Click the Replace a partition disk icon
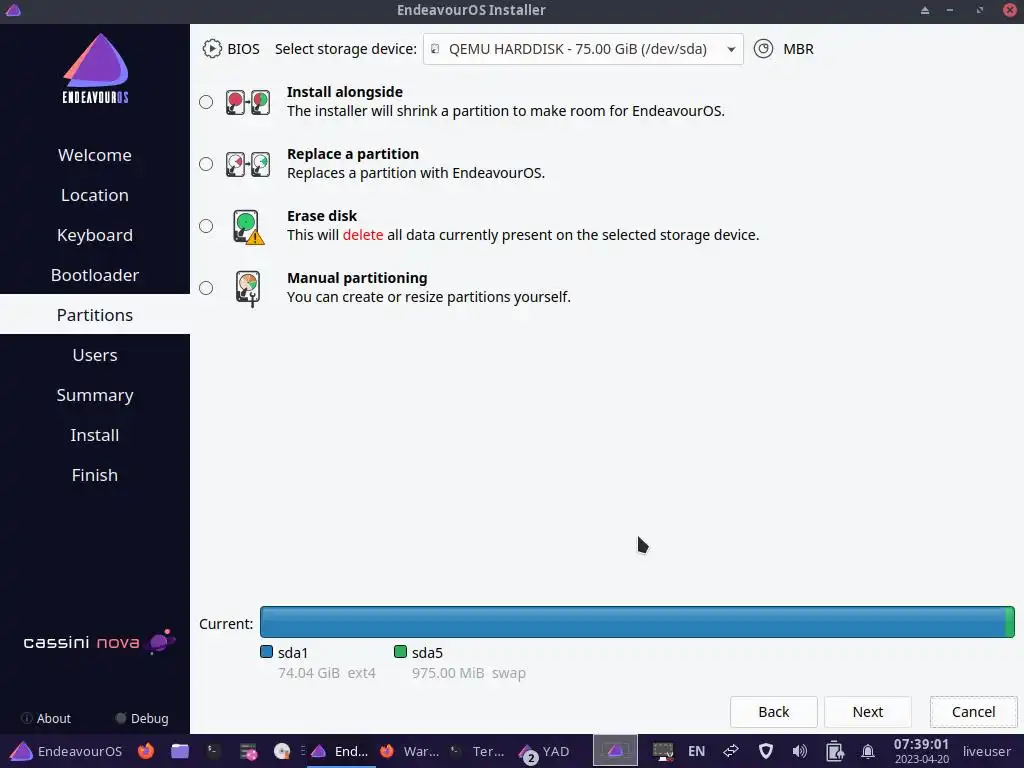Viewport: 1024px width, 768px height. click(248, 165)
